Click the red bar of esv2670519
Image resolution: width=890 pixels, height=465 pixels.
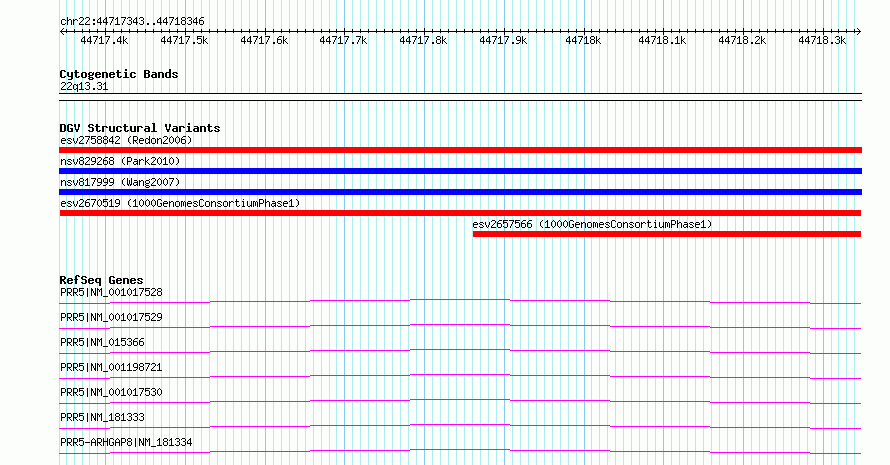pyautogui.click(x=460, y=213)
